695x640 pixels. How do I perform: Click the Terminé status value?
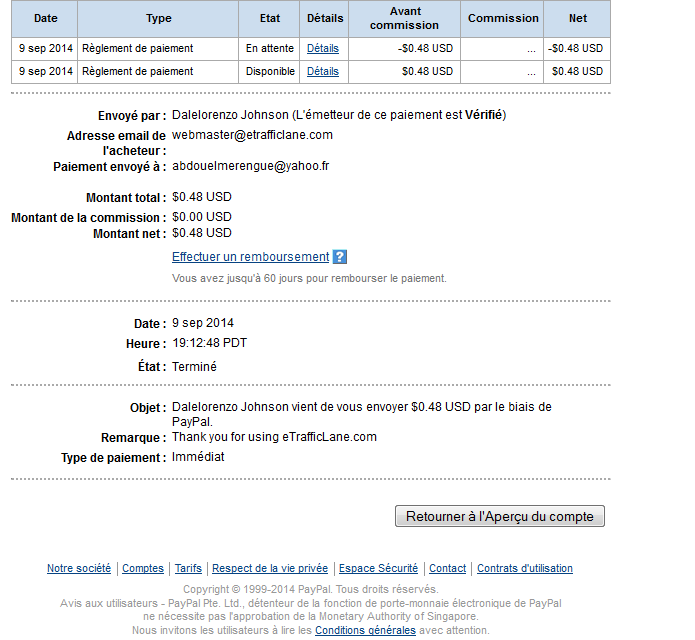[194, 367]
